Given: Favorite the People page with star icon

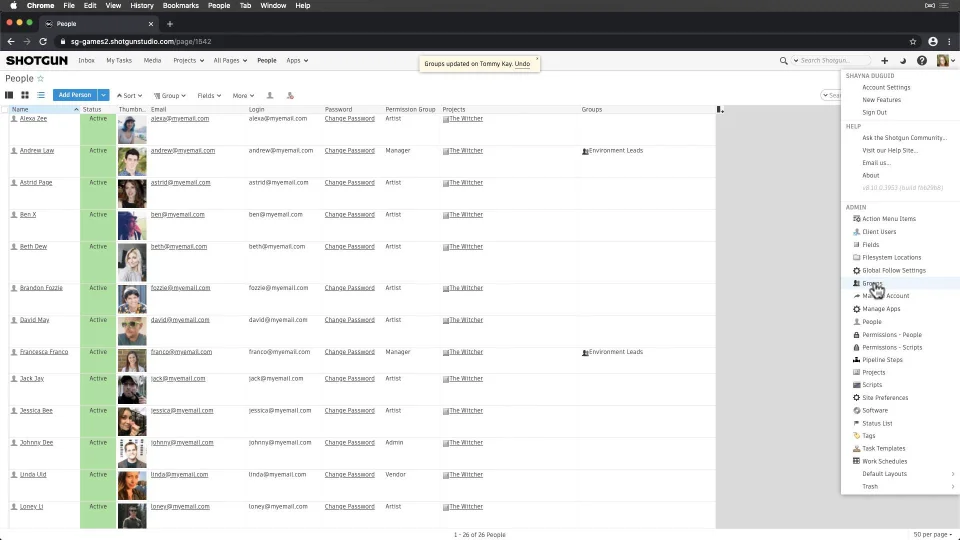Looking at the screenshot, I should click(40, 78).
